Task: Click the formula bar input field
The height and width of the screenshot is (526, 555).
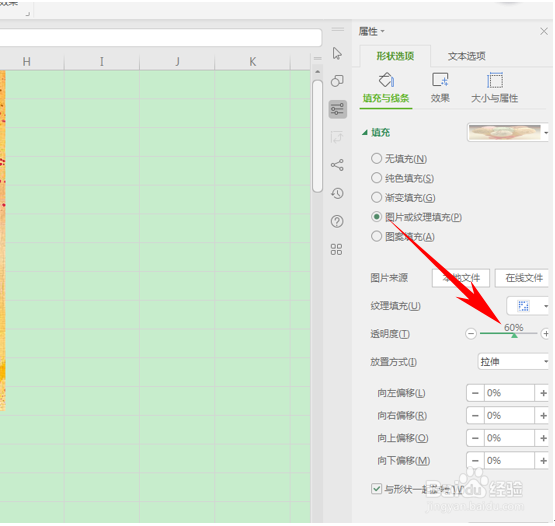Action: click(160, 38)
